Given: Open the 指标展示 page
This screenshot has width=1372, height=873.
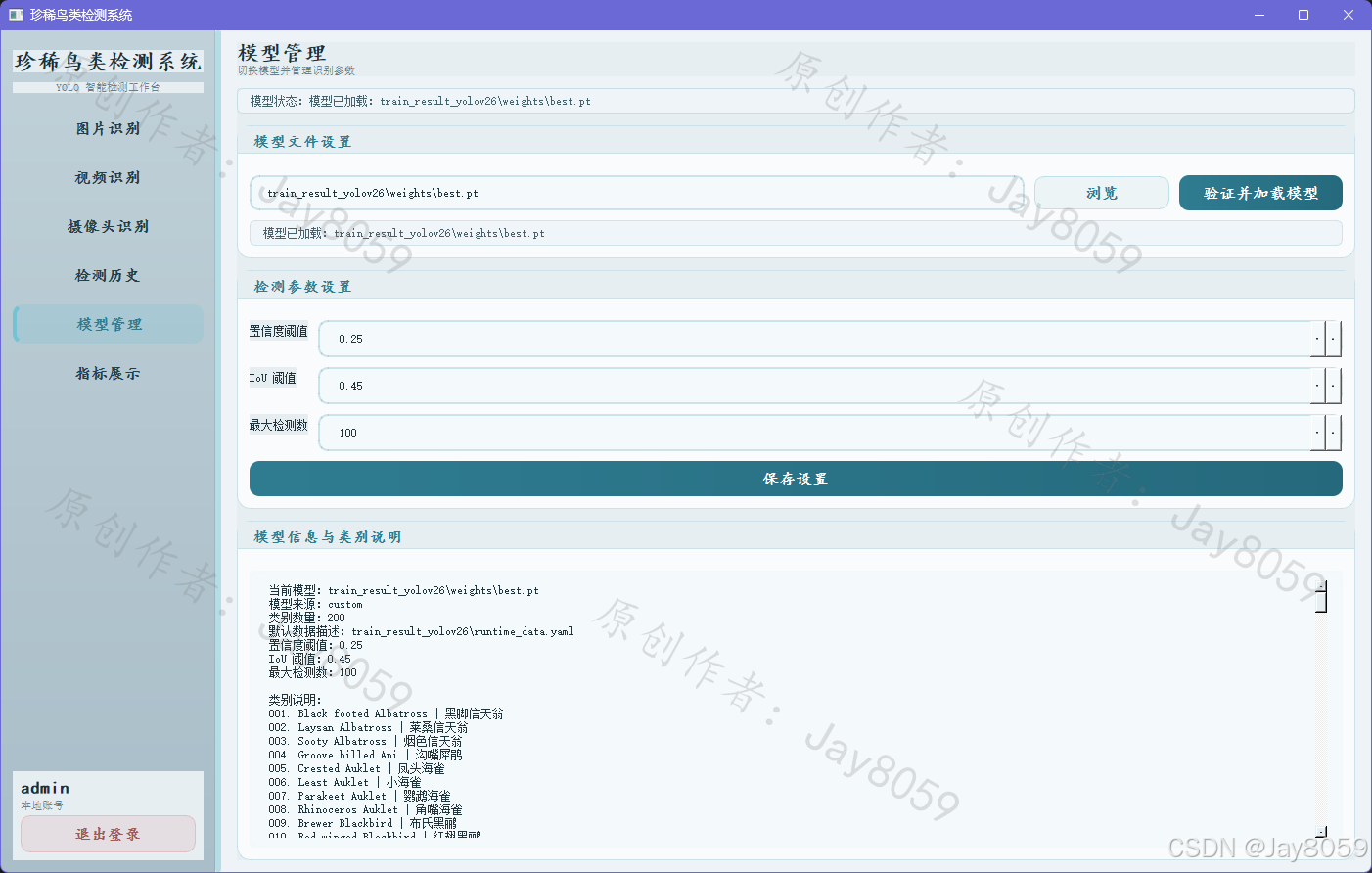Looking at the screenshot, I should coord(108,373).
